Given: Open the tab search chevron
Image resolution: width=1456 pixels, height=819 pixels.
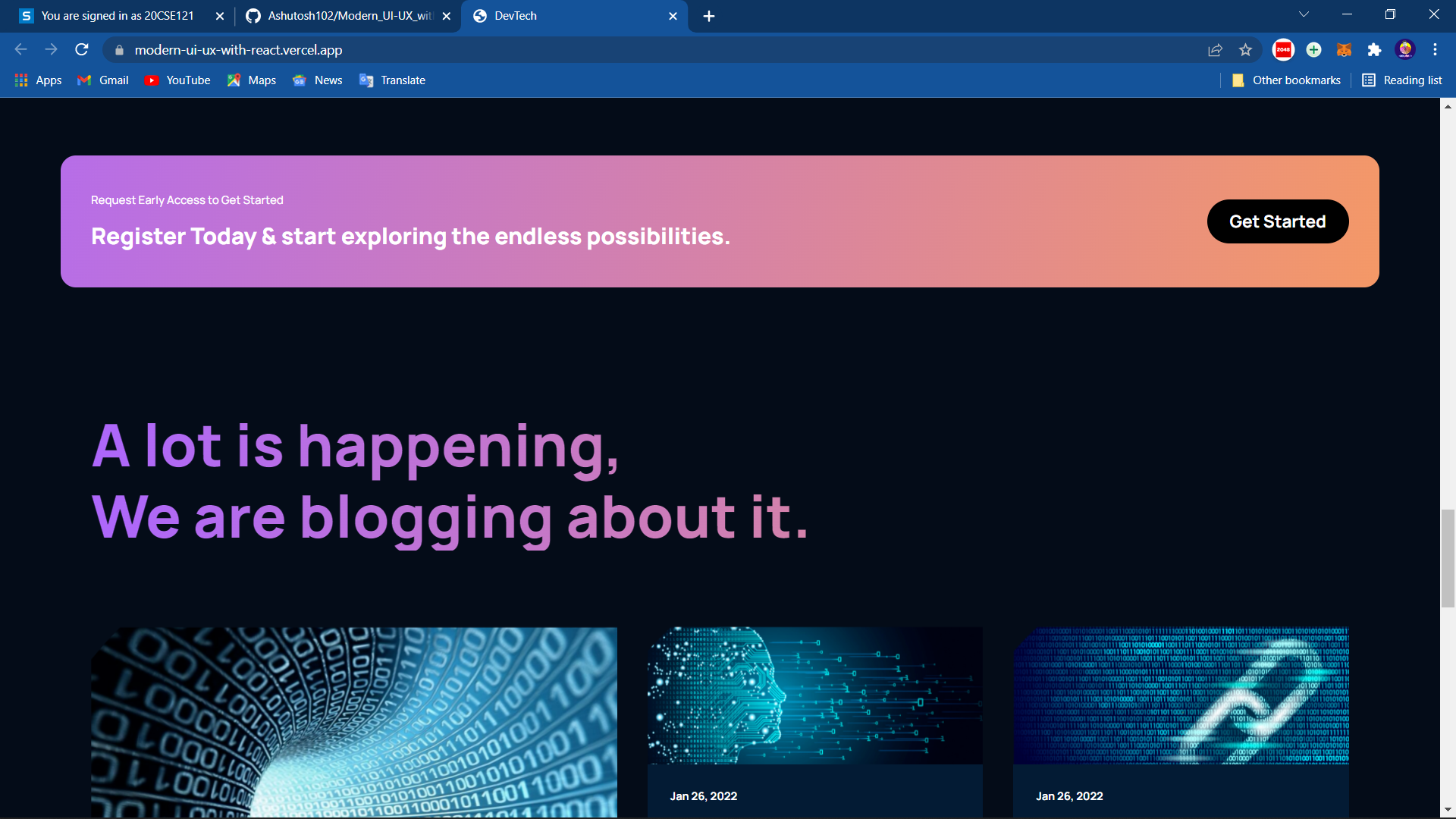Looking at the screenshot, I should tap(1304, 14).
